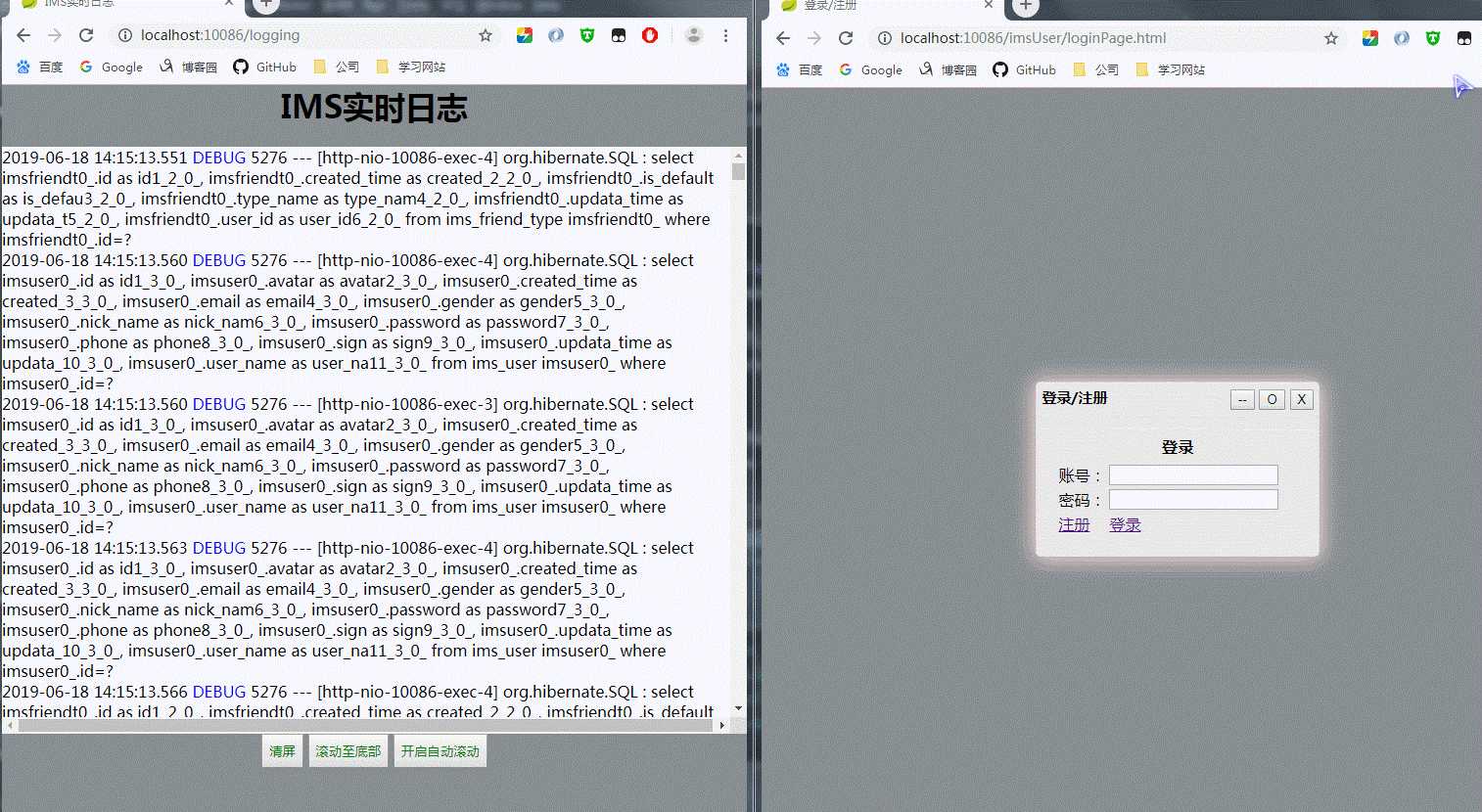The width and height of the screenshot is (1482, 812).
Task: Open 公司 folder in right browser bookmarks
Action: (1096, 69)
